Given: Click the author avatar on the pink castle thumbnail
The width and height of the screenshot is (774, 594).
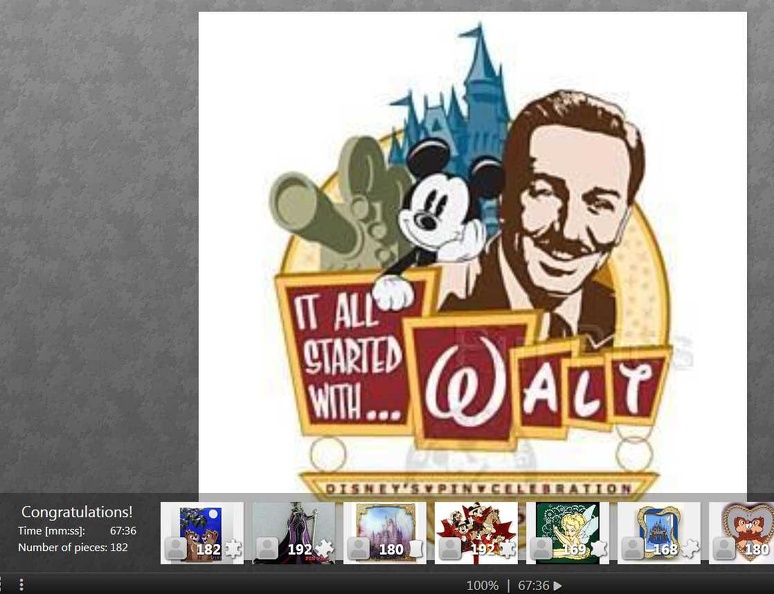Looking at the screenshot, I should point(358,549).
